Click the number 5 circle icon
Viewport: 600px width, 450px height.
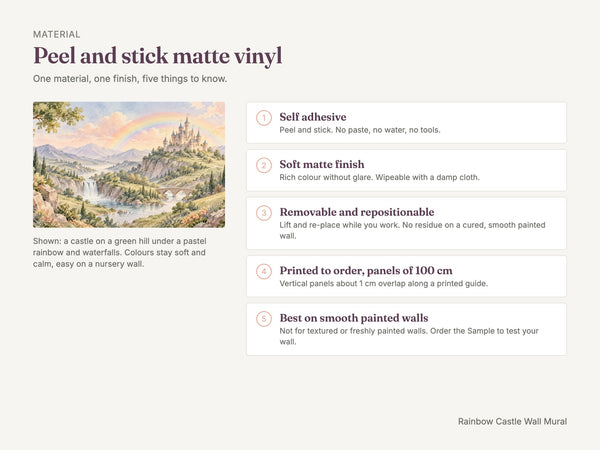(x=264, y=319)
